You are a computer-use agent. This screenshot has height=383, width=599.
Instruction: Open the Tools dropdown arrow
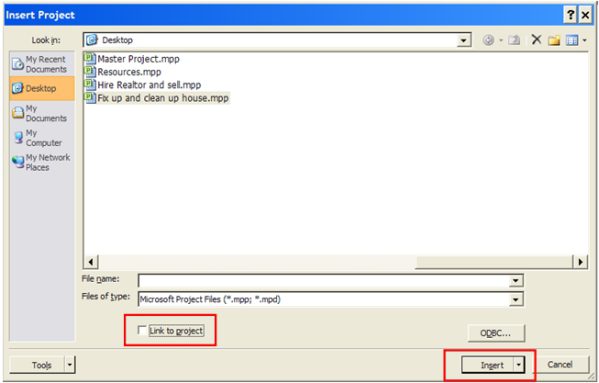pyautogui.click(x=70, y=365)
